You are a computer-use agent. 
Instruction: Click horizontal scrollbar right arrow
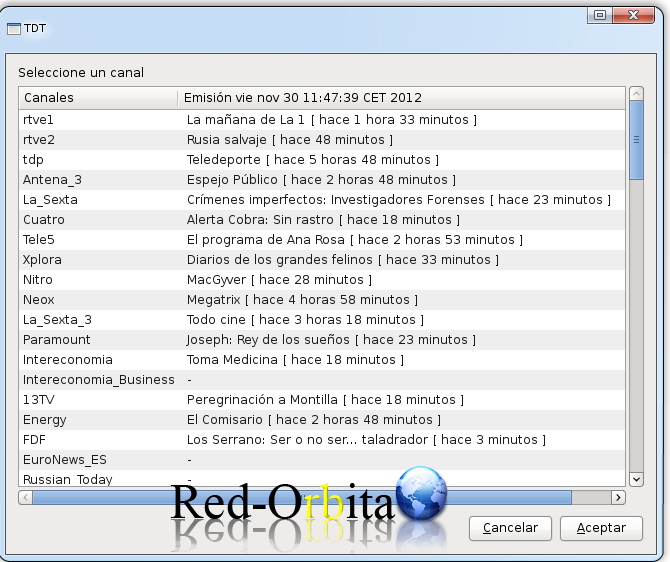618,497
